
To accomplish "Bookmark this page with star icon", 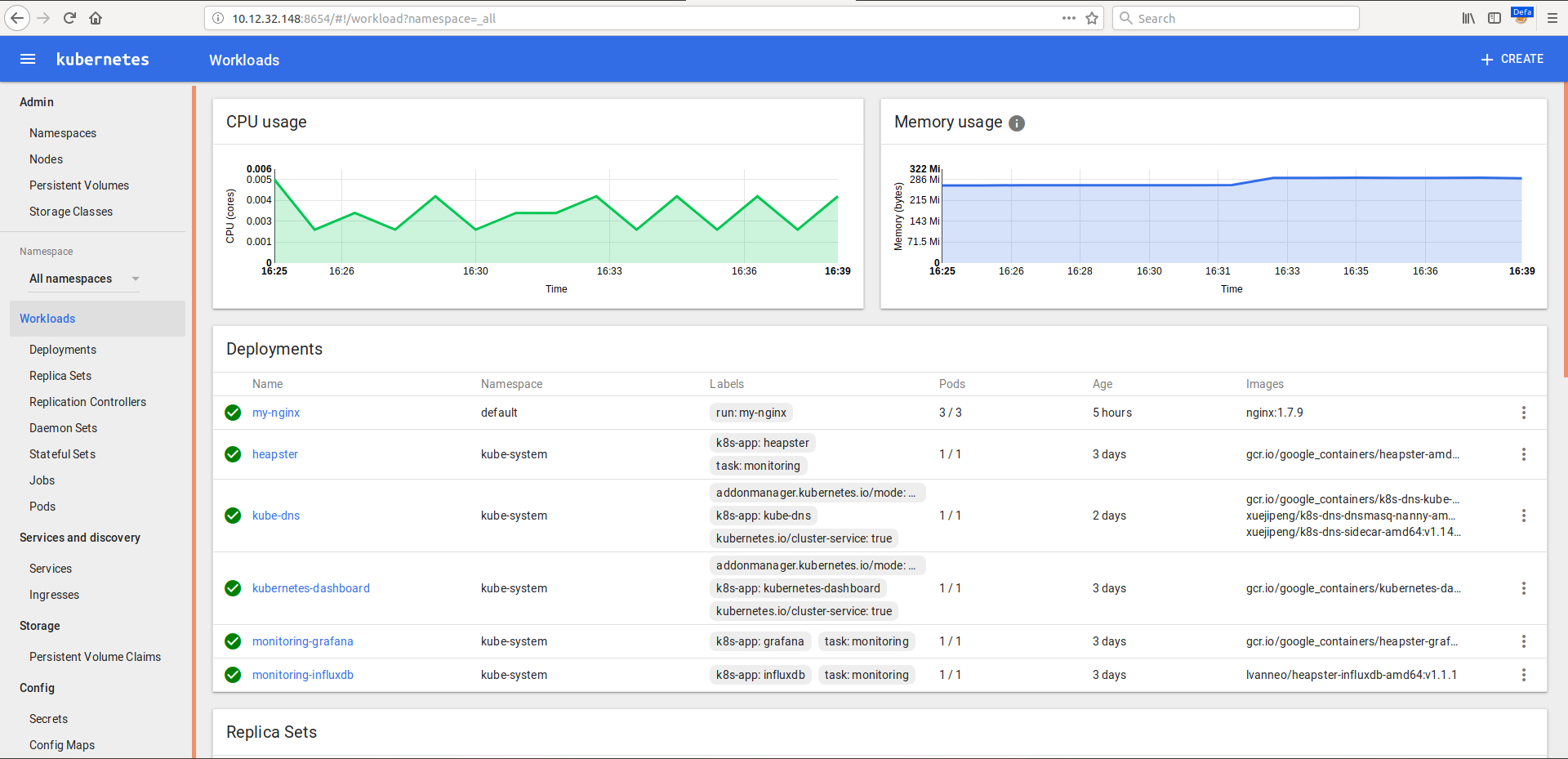I will coord(1092,18).
